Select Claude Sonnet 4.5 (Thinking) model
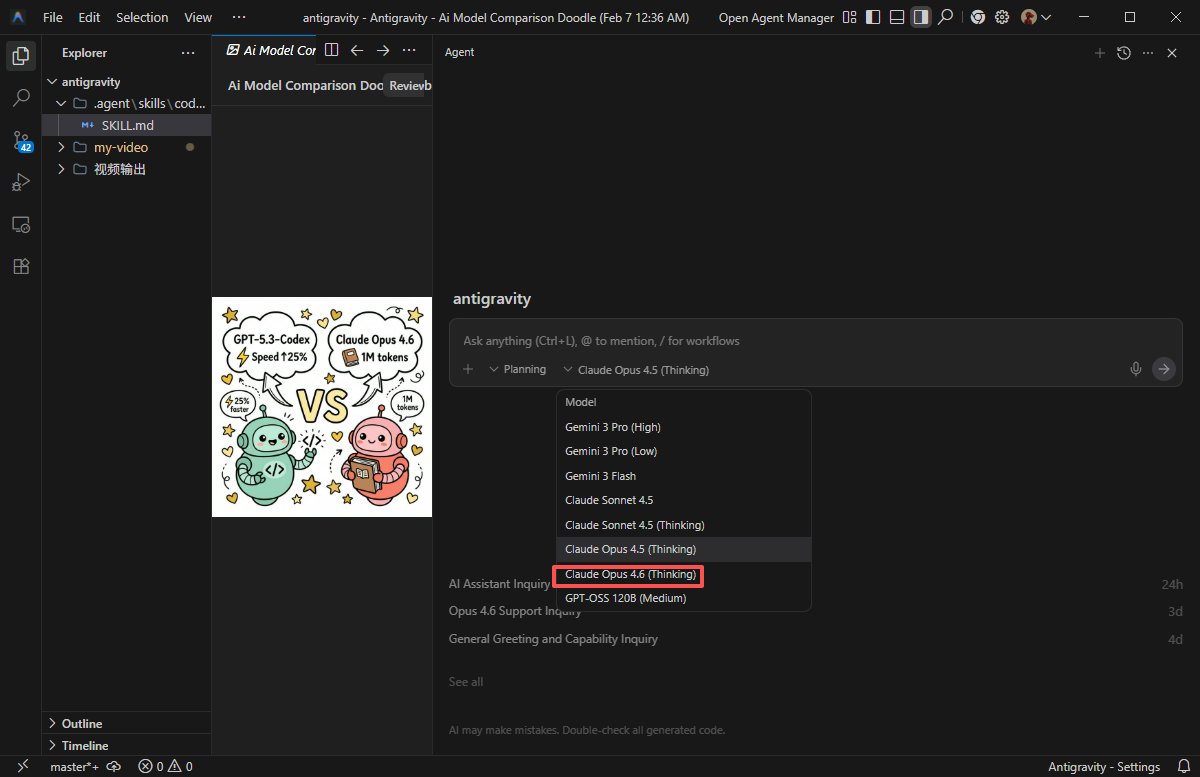This screenshot has width=1200, height=777. pos(683,525)
